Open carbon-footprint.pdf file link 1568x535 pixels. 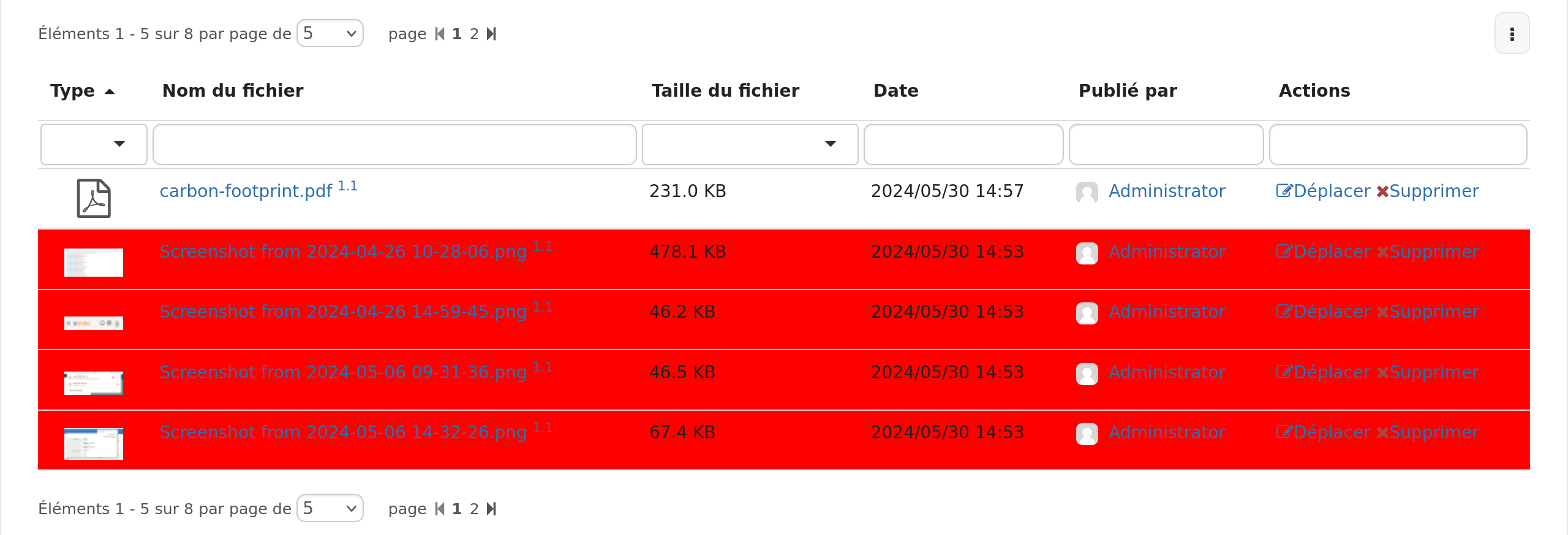[x=246, y=191]
